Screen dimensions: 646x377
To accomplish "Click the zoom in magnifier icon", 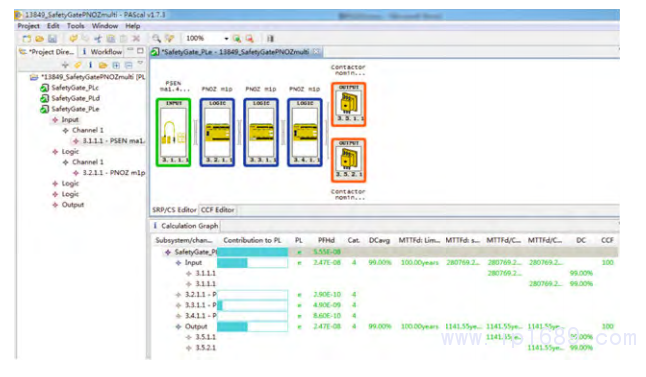I will click(236, 39).
